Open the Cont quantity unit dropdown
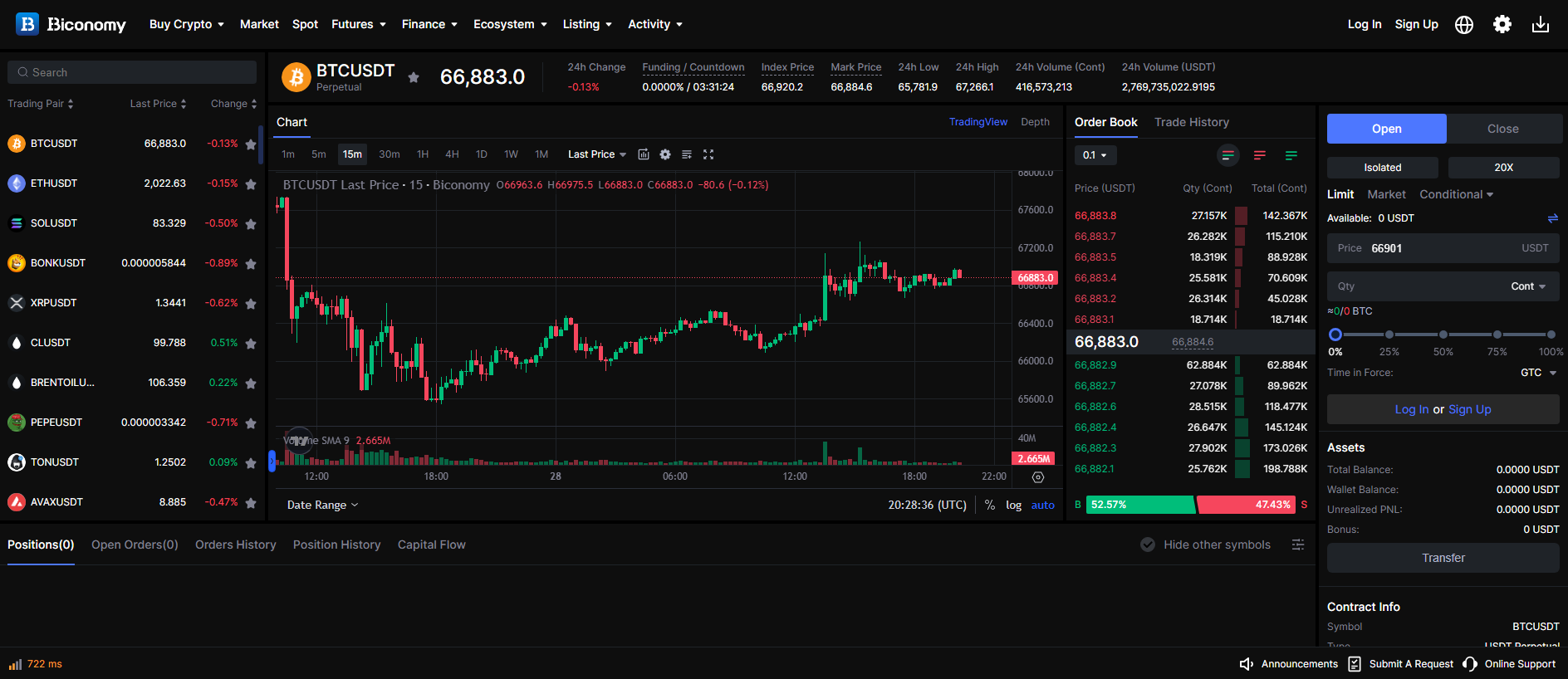 click(1528, 286)
